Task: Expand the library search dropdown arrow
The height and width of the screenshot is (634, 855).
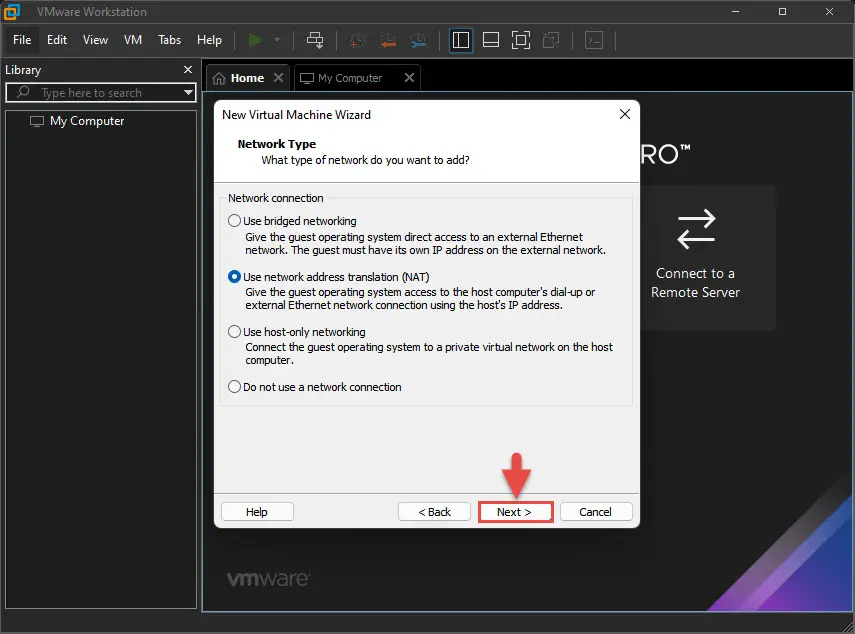Action: [188, 92]
